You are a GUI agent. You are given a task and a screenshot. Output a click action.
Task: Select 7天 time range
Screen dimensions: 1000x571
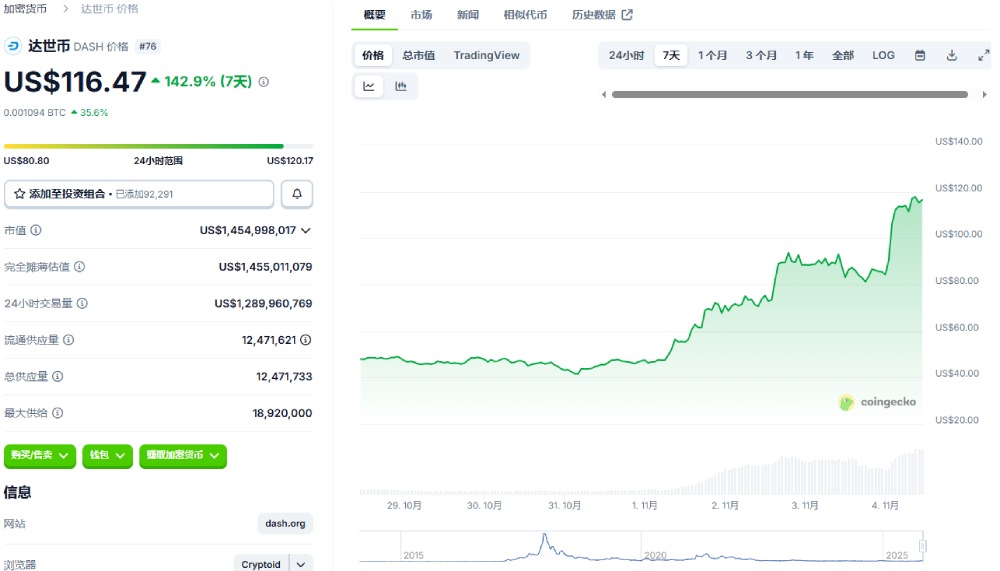click(x=671, y=56)
